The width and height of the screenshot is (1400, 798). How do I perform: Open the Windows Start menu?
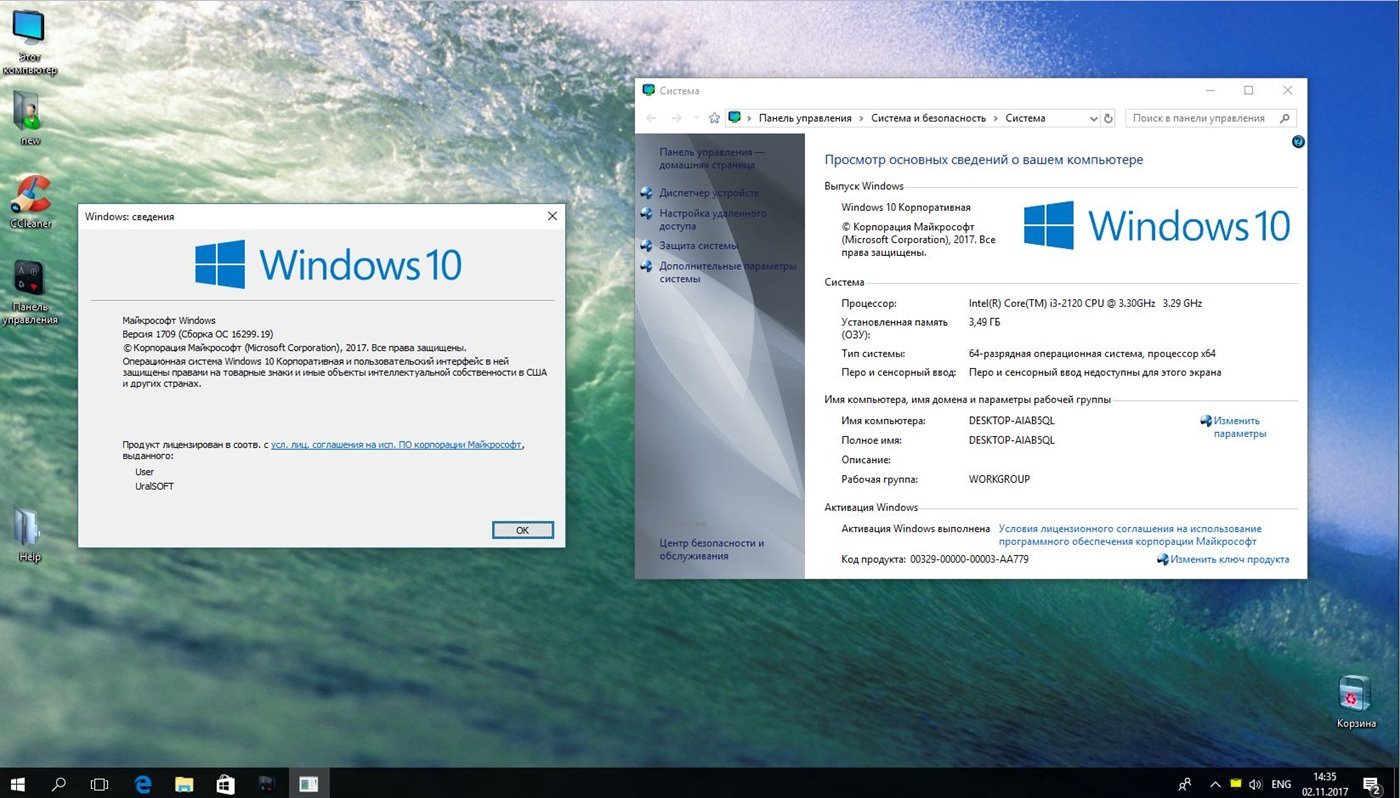pos(18,784)
